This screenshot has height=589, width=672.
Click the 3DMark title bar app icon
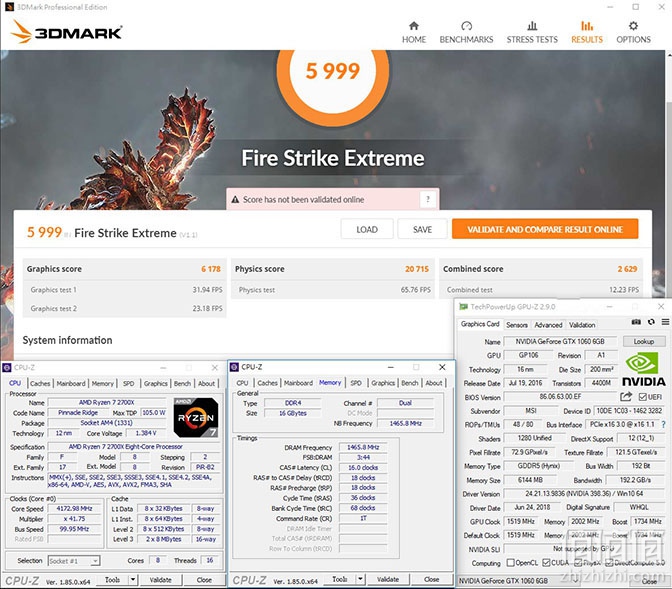tap(9, 7)
